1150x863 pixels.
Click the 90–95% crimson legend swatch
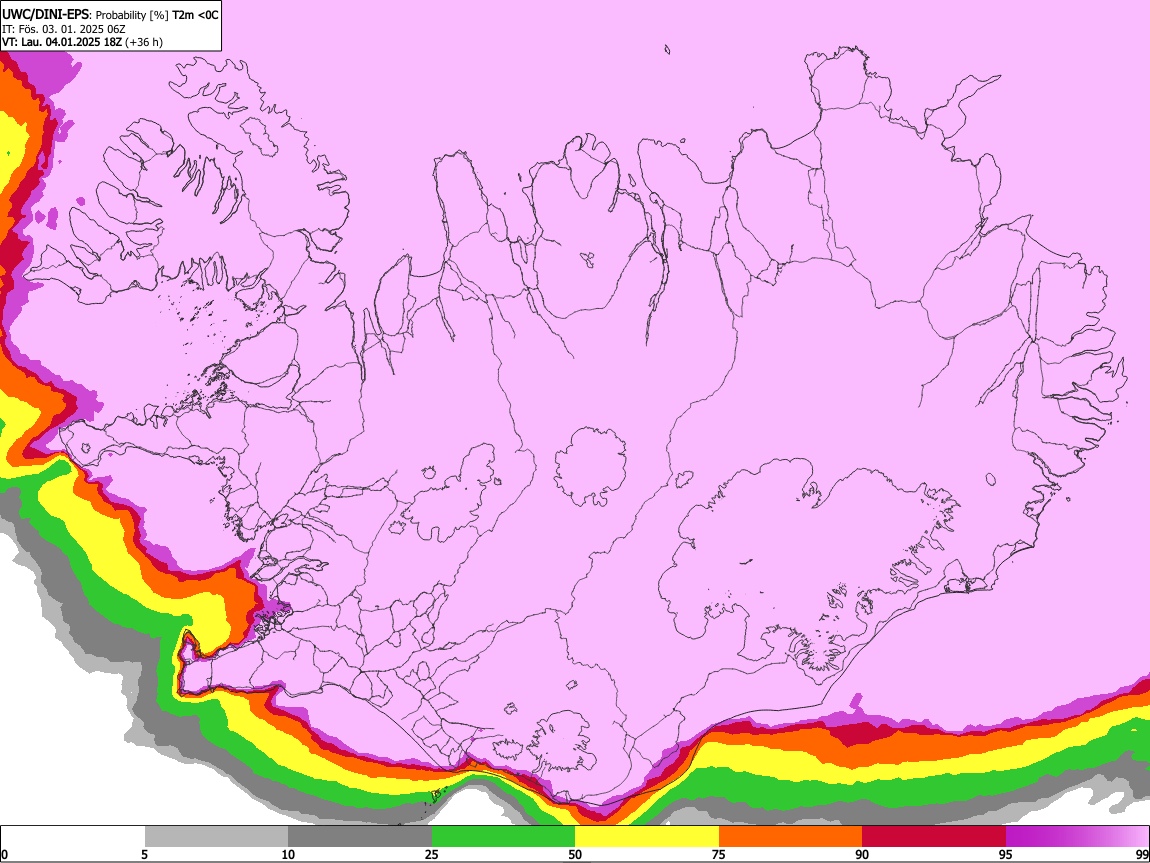tap(934, 836)
